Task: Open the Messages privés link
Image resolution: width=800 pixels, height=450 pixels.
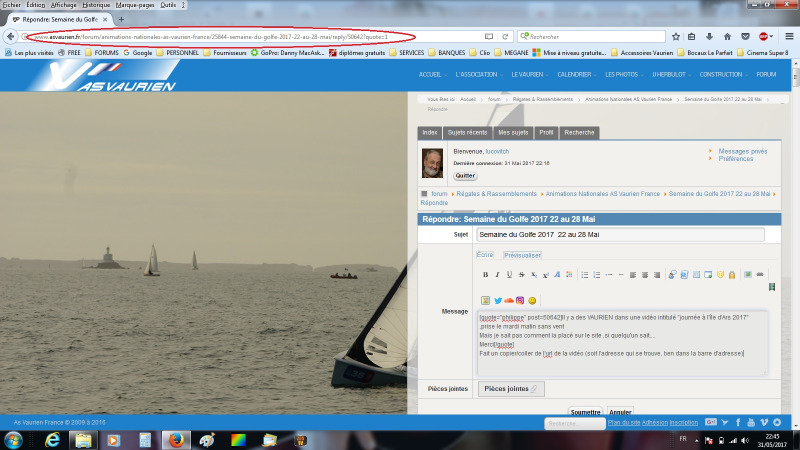Action: click(742, 151)
